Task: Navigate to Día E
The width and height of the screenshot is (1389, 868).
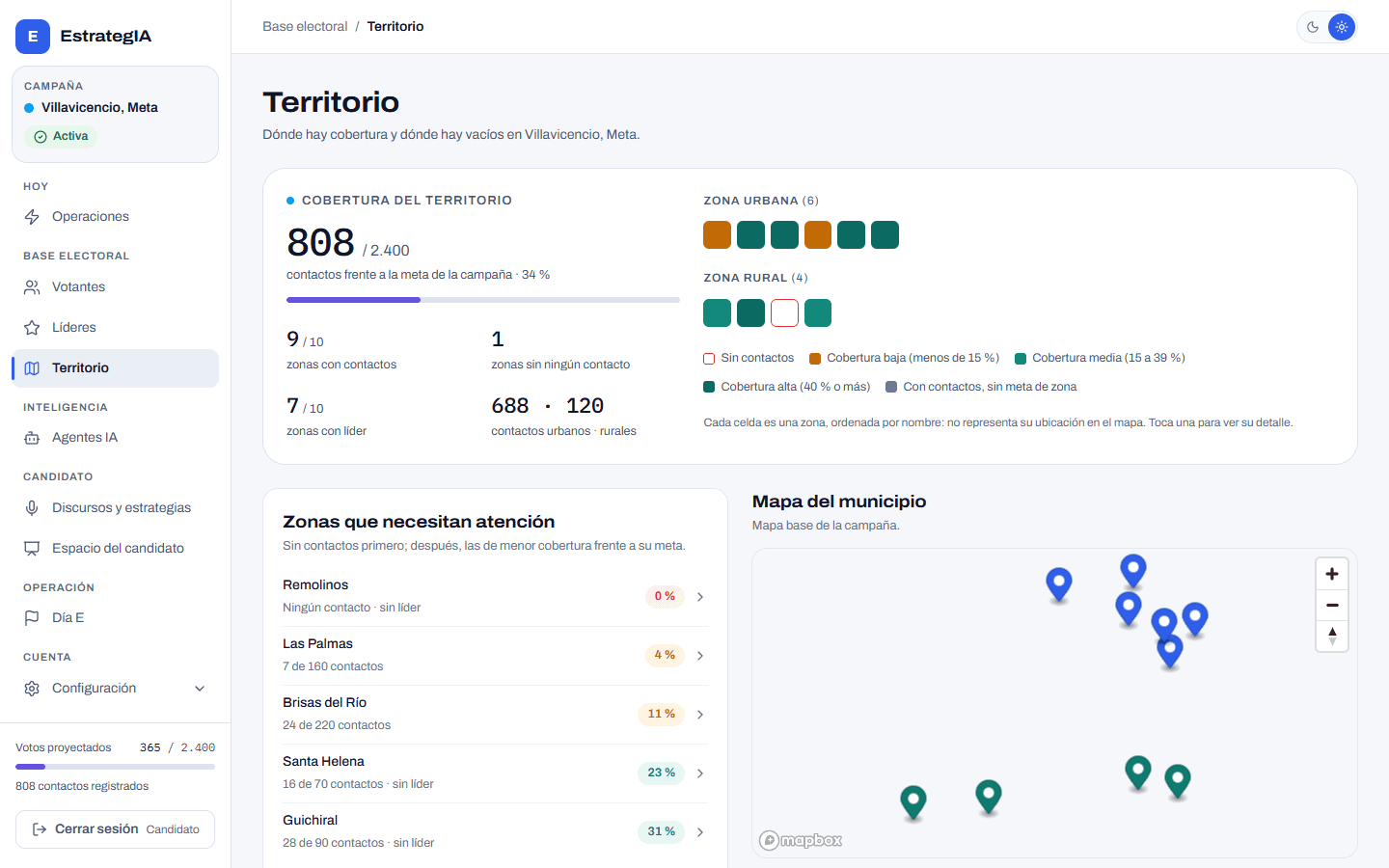Action: [x=116, y=618]
